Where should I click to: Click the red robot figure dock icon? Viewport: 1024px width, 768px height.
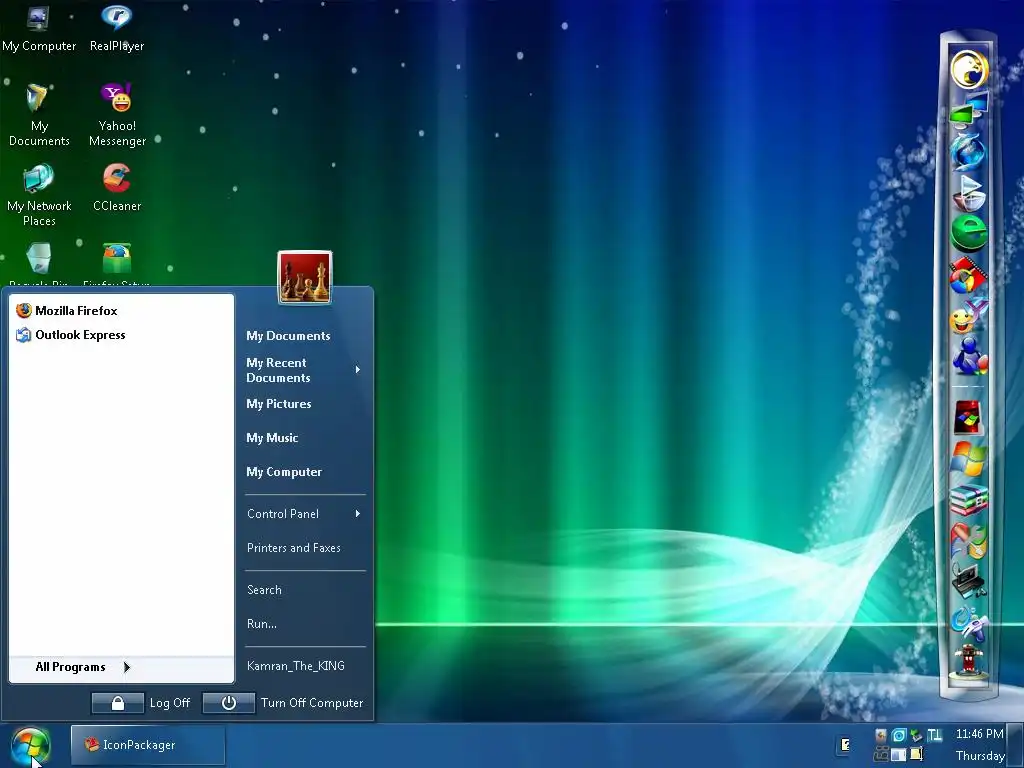(x=969, y=662)
